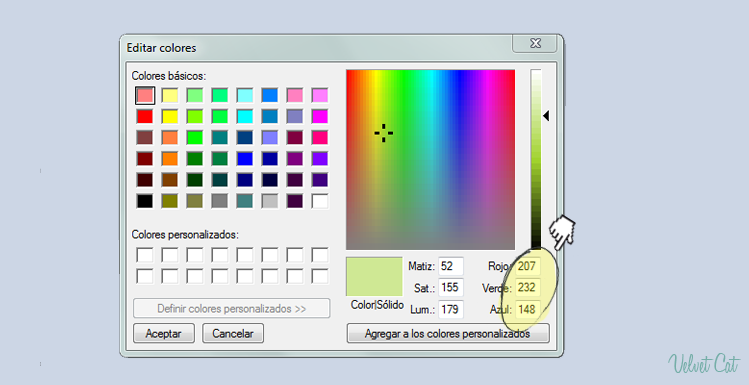This screenshot has height=385, width=749.
Task: Choose the silver light gray swatch in bottom row
Action: pyautogui.click(x=270, y=201)
